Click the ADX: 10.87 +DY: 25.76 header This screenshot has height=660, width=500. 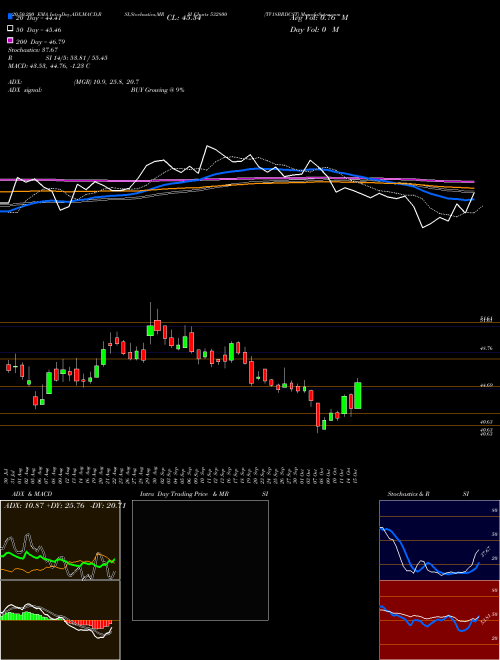pyautogui.click(x=64, y=506)
